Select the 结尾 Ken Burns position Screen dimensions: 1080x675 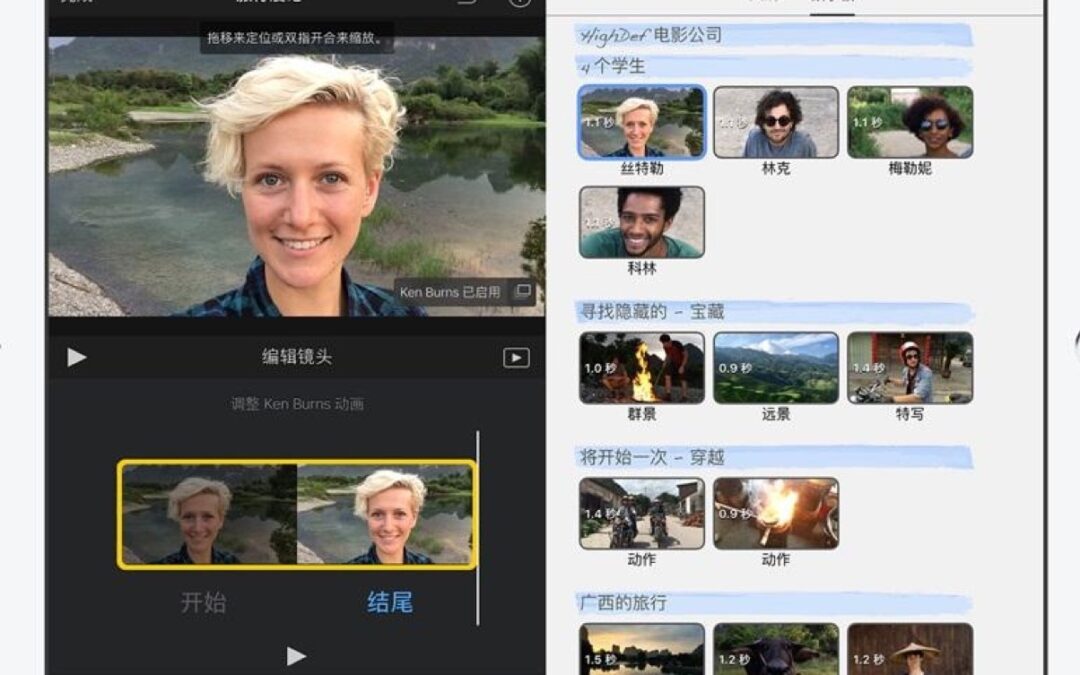click(390, 603)
